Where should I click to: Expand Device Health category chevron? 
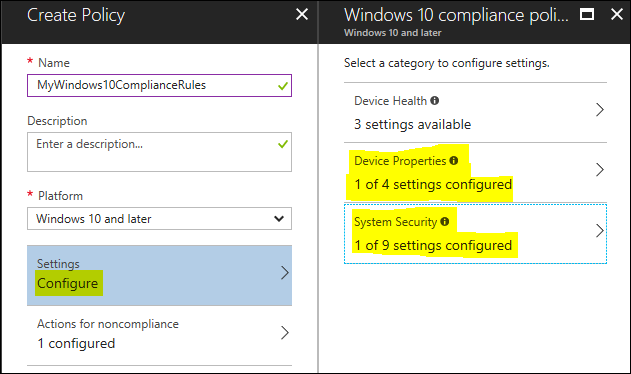600,110
